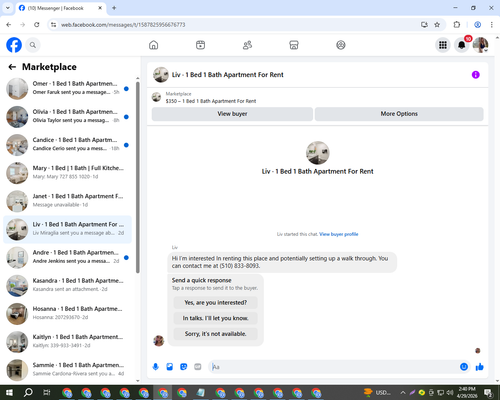Open the Friends icon in top navigation
Screen dimensions: 500x400
[247, 45]
